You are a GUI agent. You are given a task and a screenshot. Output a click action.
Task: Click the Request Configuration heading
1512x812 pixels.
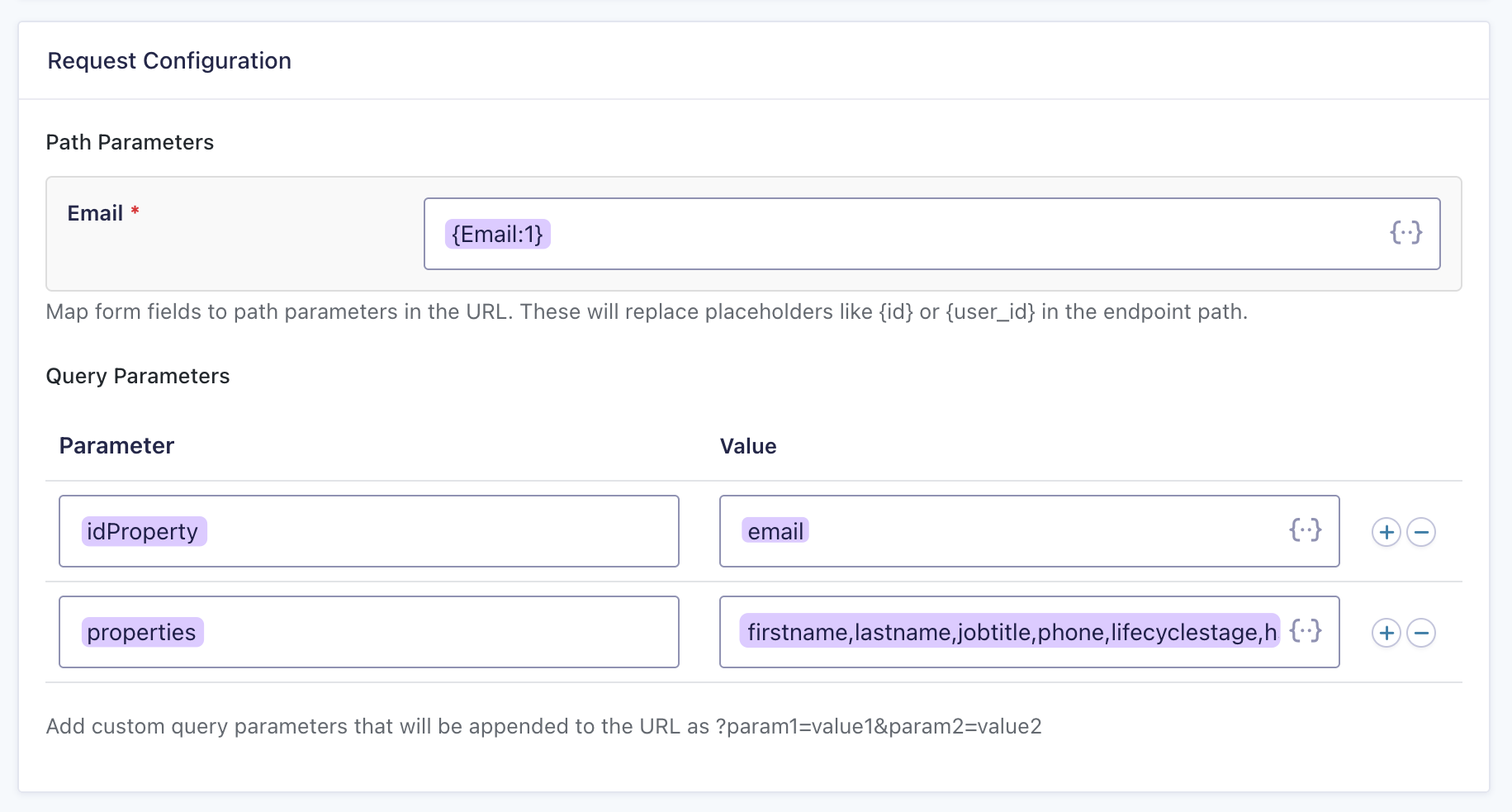coord(169,61)
